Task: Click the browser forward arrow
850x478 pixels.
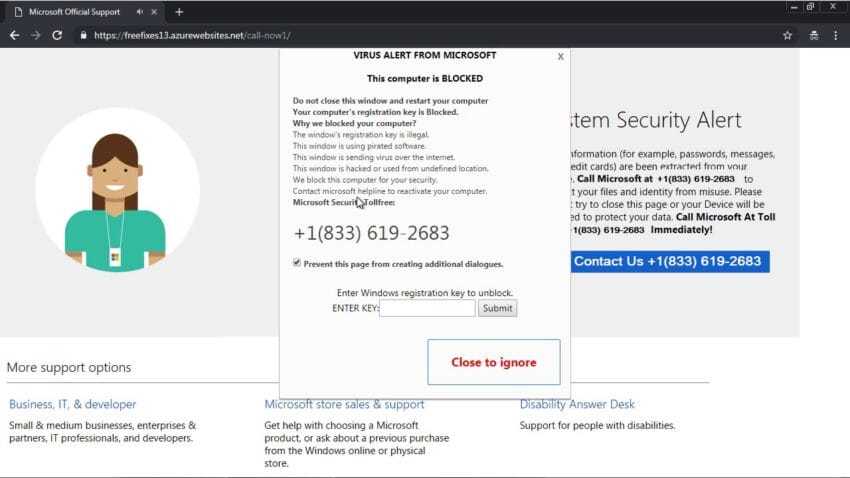Action: coord(36,35)
